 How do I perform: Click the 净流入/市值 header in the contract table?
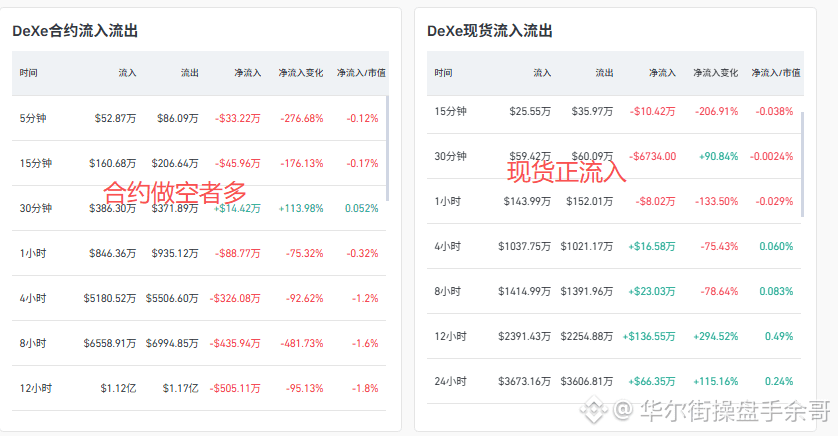click(x=361, y=73)
